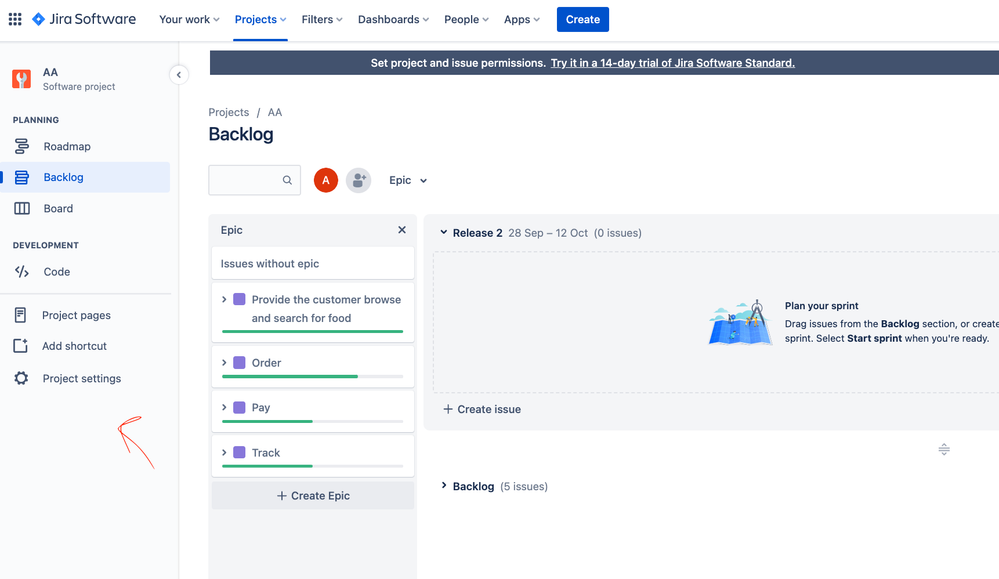Click Create issue in Release 2
Screen dimensions: 999x579
click(482, 409)
